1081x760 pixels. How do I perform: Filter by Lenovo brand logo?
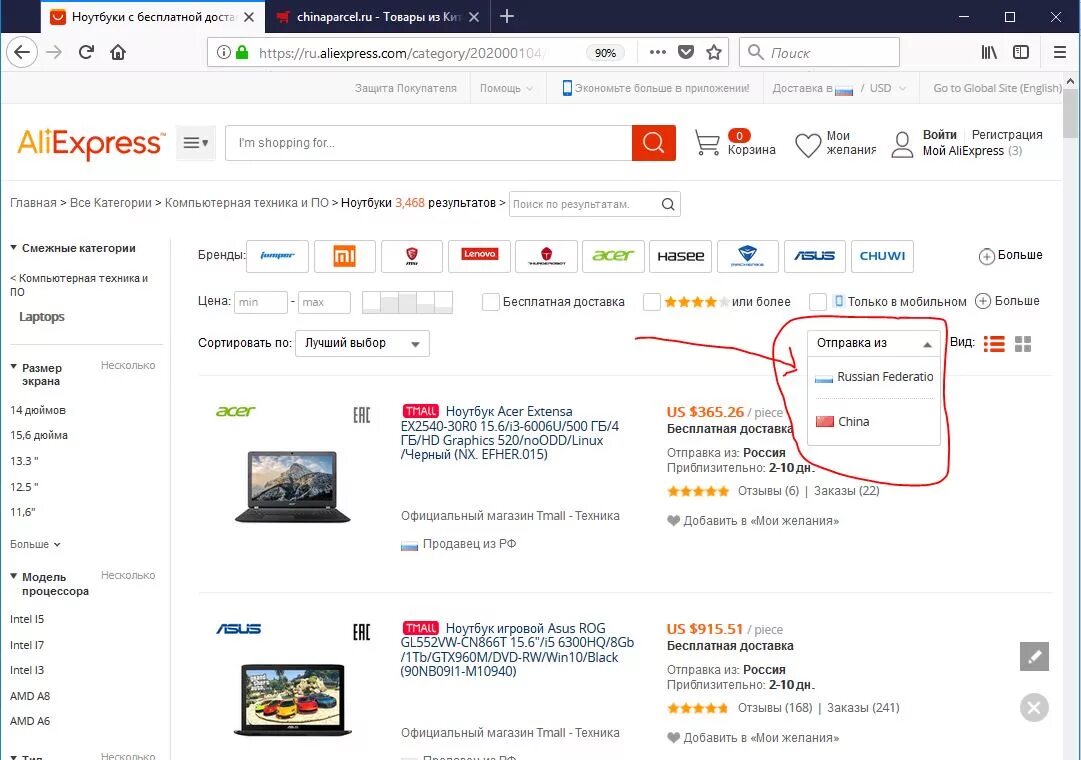(x=479, y=257)
